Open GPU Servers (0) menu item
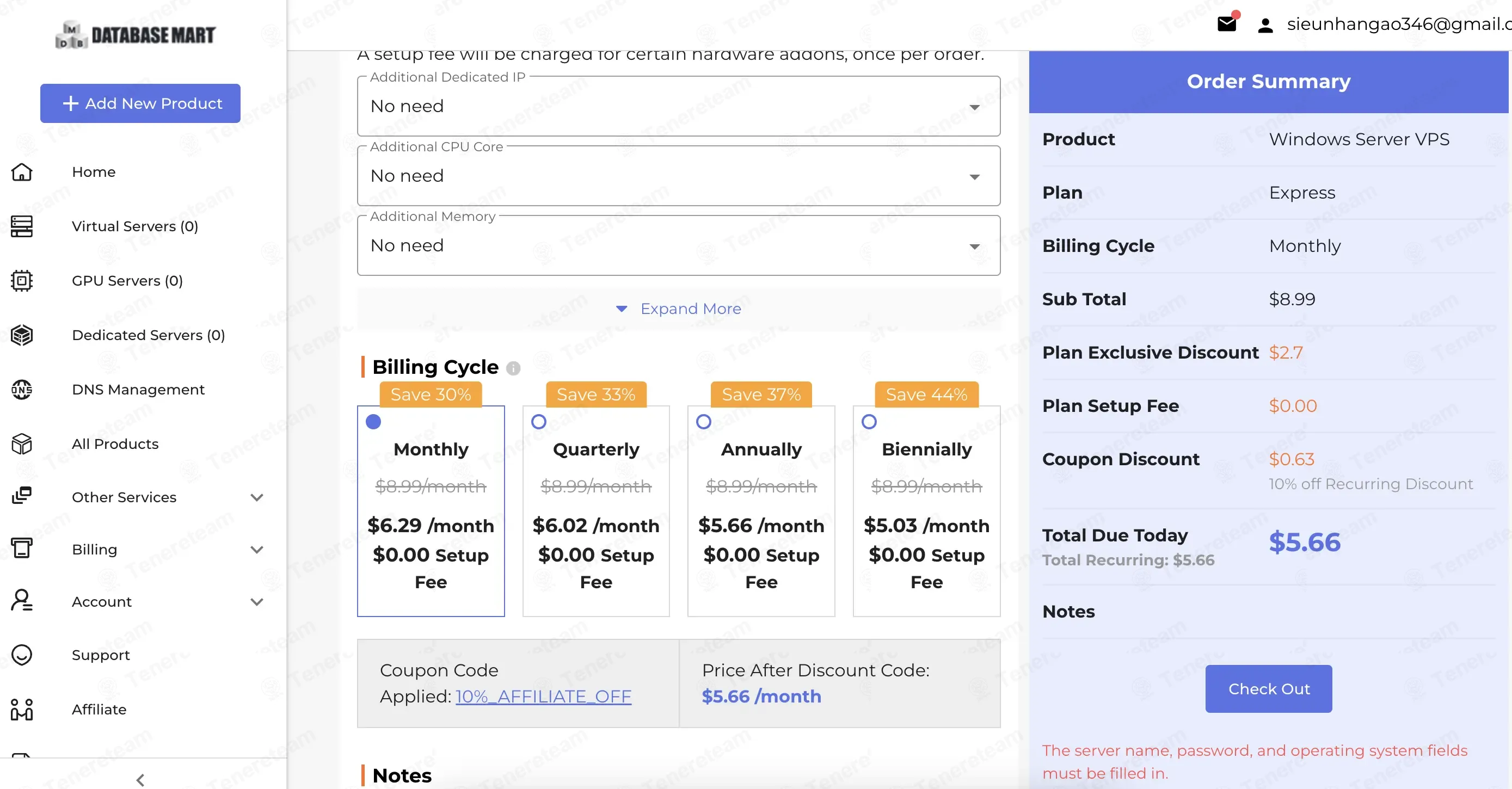The height and width of the screenshot is (789, 1512). (127, 281)
